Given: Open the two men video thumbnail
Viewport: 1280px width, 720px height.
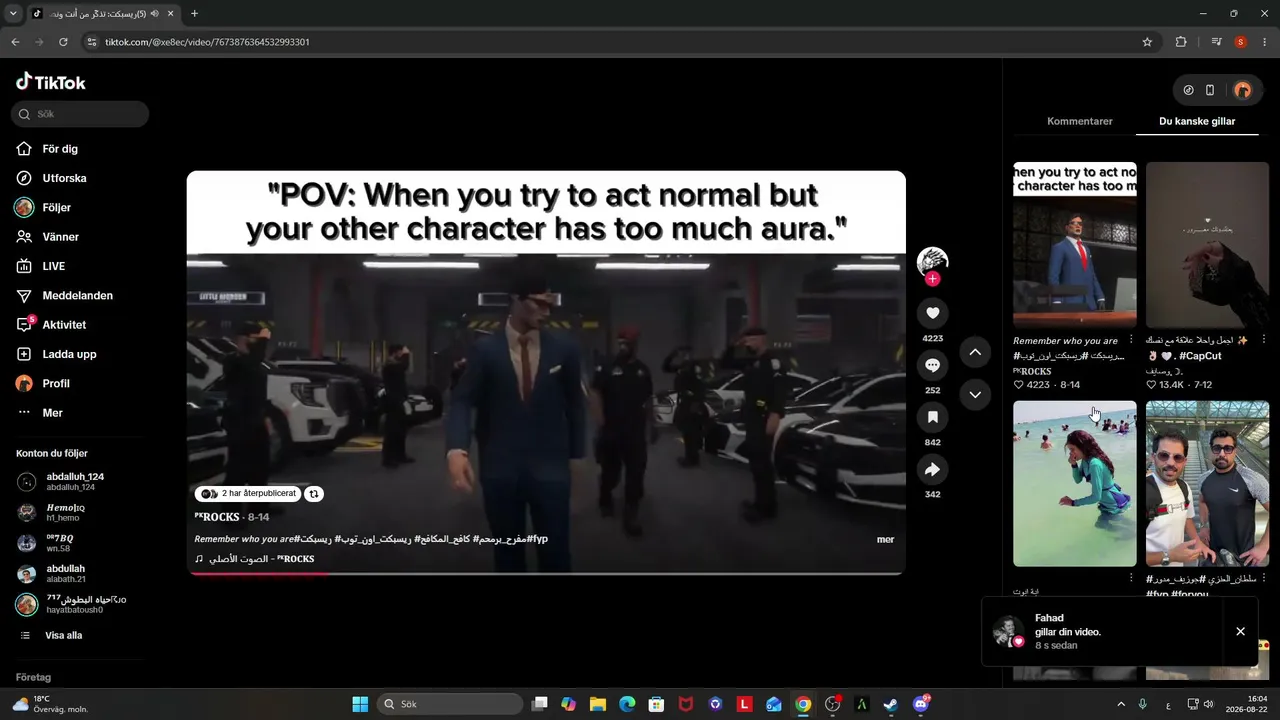Looking at the screenshot, I should click(x=1207, y=484).
